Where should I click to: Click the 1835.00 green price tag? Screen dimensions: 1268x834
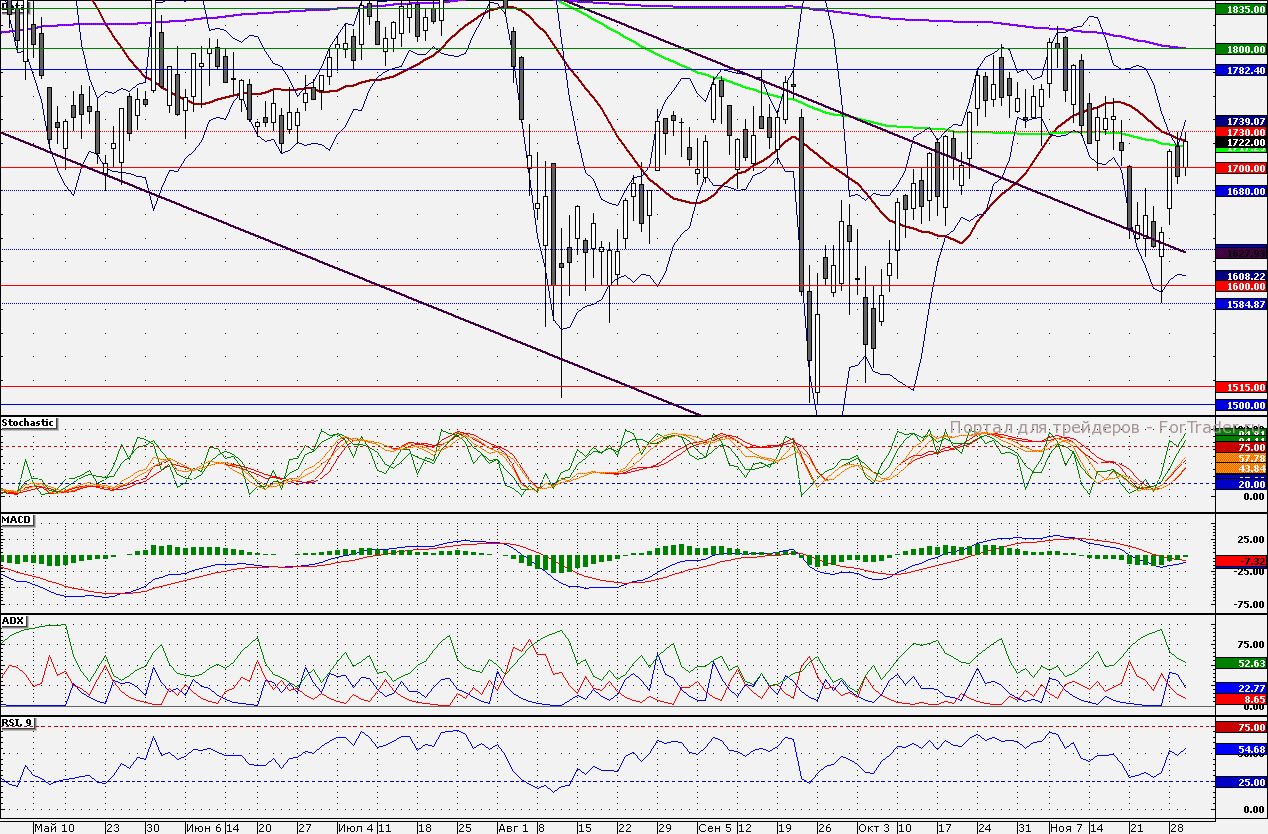[x=1240, y=8]
